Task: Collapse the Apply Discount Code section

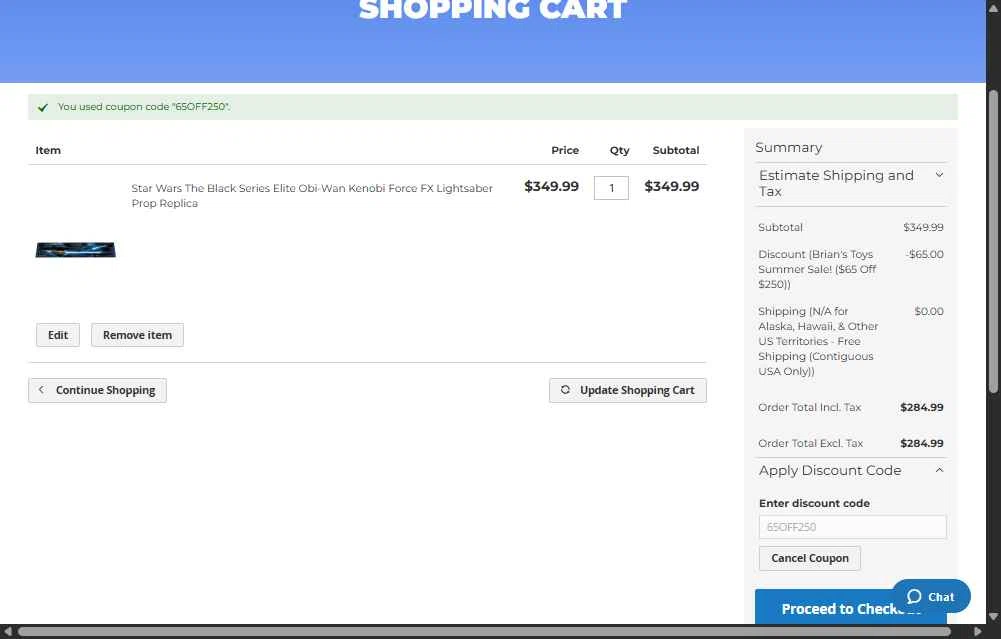Action: (x=852, y=470)
